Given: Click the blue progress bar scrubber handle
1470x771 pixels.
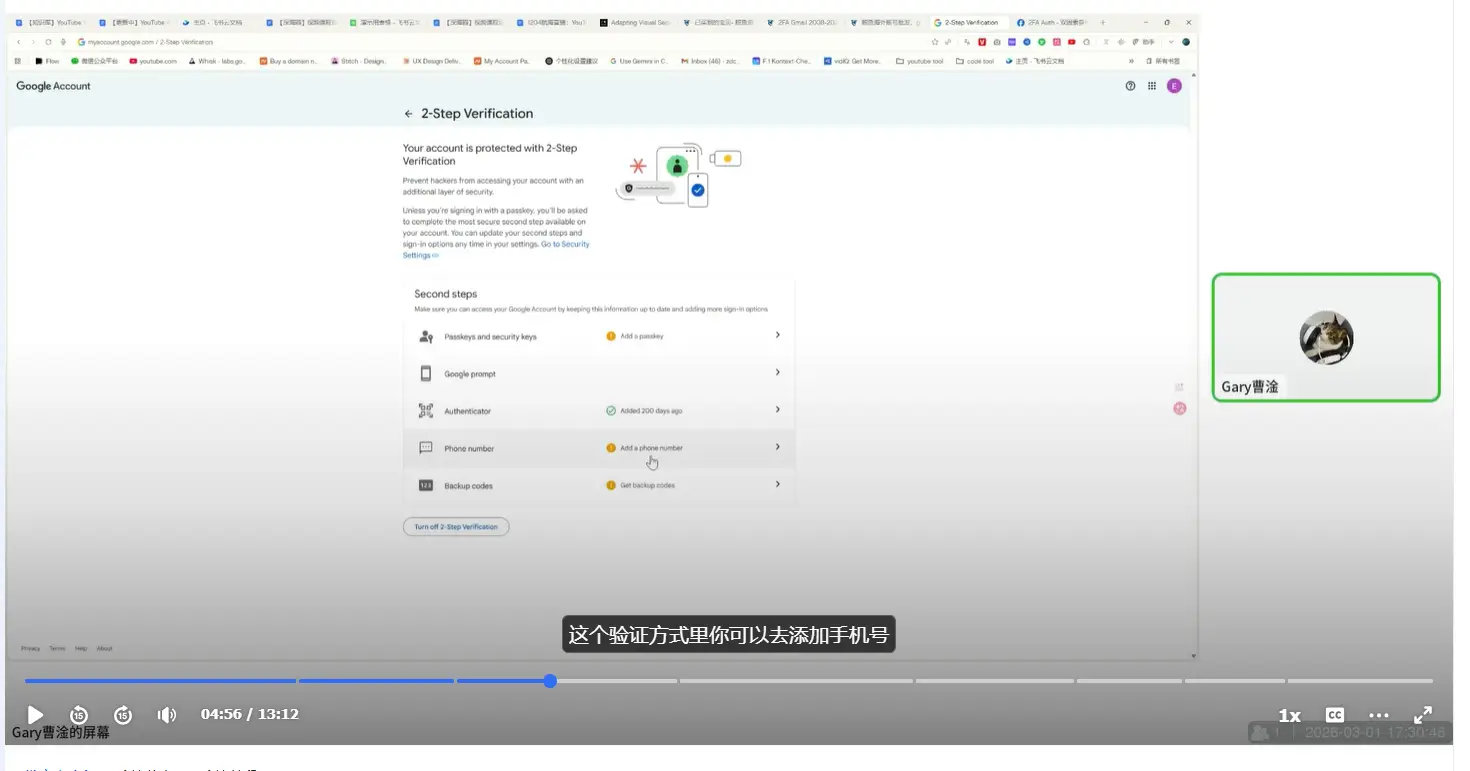Looking at the screenshot, I should point(550,681).
